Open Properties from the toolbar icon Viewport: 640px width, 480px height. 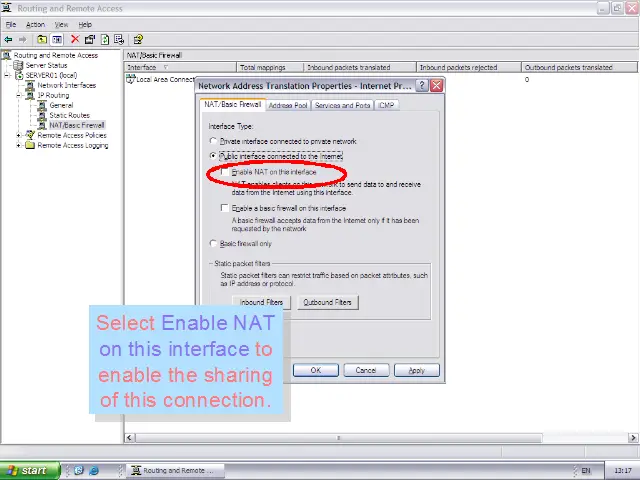(90, 40)
